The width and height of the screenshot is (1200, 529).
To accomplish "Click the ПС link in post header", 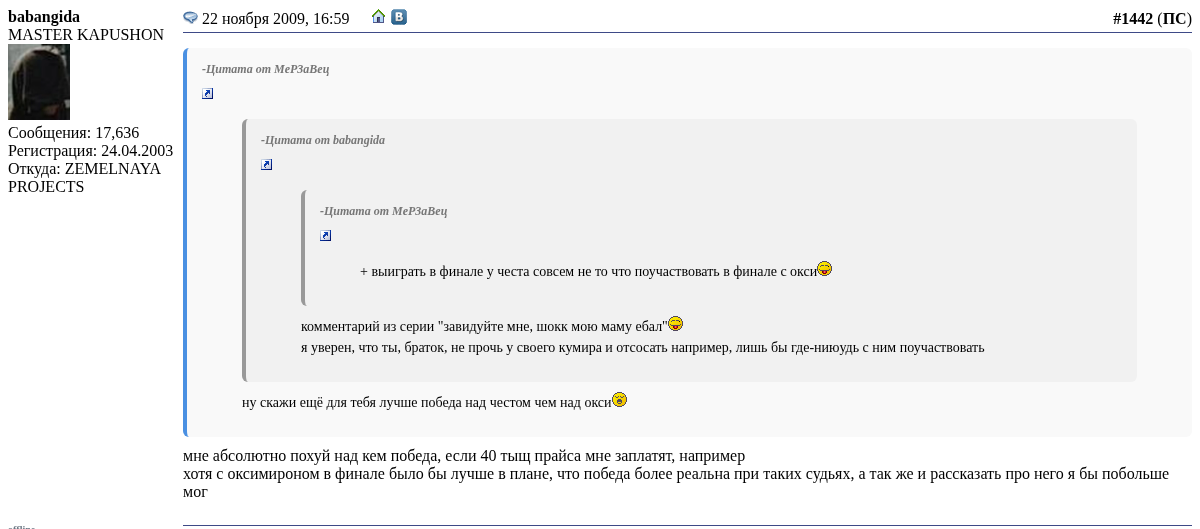I will (x=1174, y=19).
